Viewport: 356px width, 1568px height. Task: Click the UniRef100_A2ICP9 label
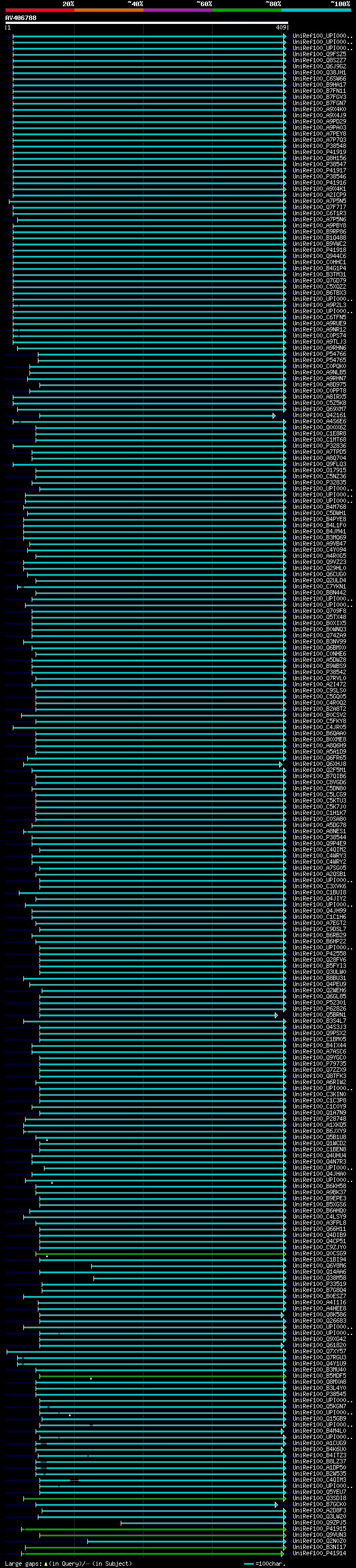[x=319, y=195]
